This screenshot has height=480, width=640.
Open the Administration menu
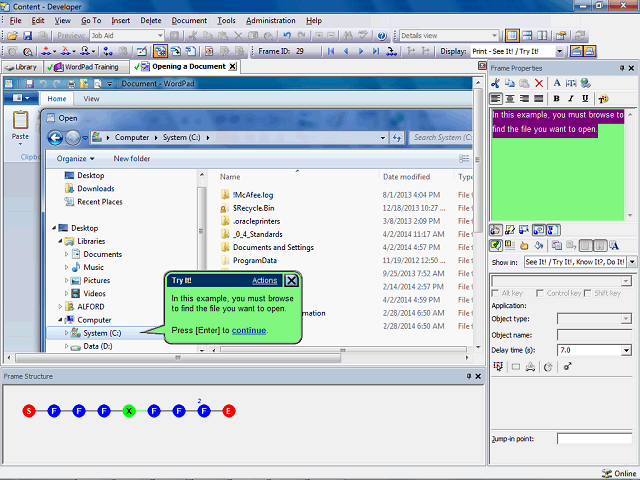(x=271, y=20)
